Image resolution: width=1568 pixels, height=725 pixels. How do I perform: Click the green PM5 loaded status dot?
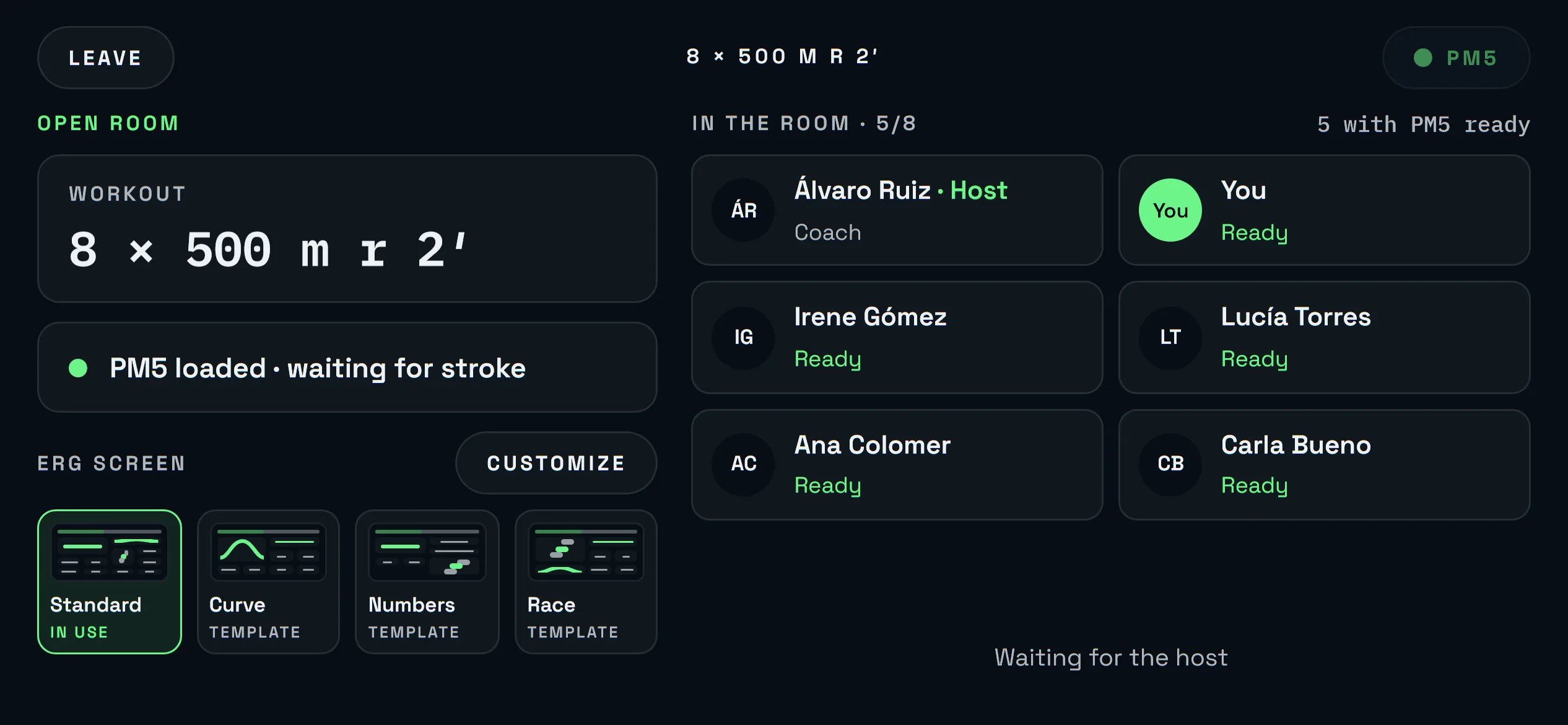[x=78, y=368]
